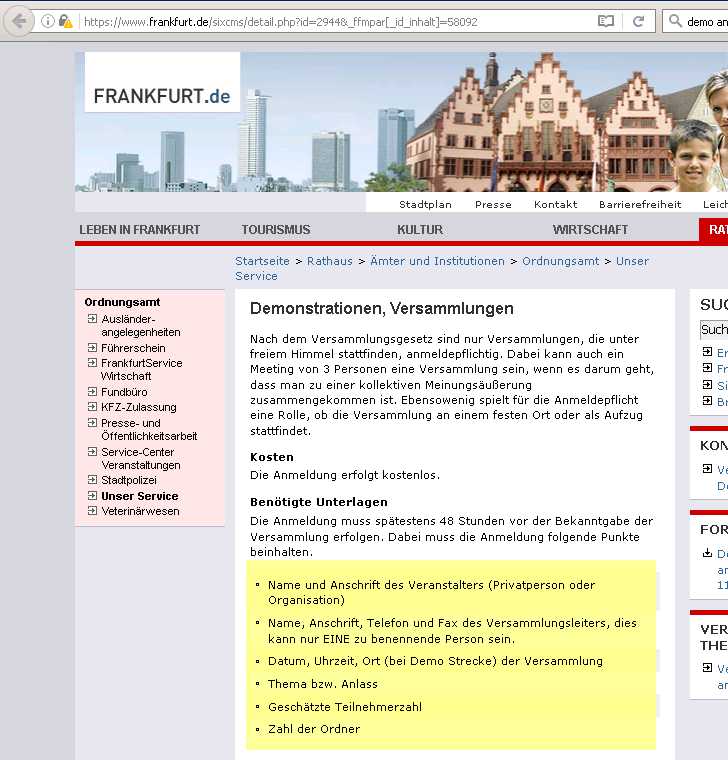Reload the page with the refresh icon

[x=639, y=21]
